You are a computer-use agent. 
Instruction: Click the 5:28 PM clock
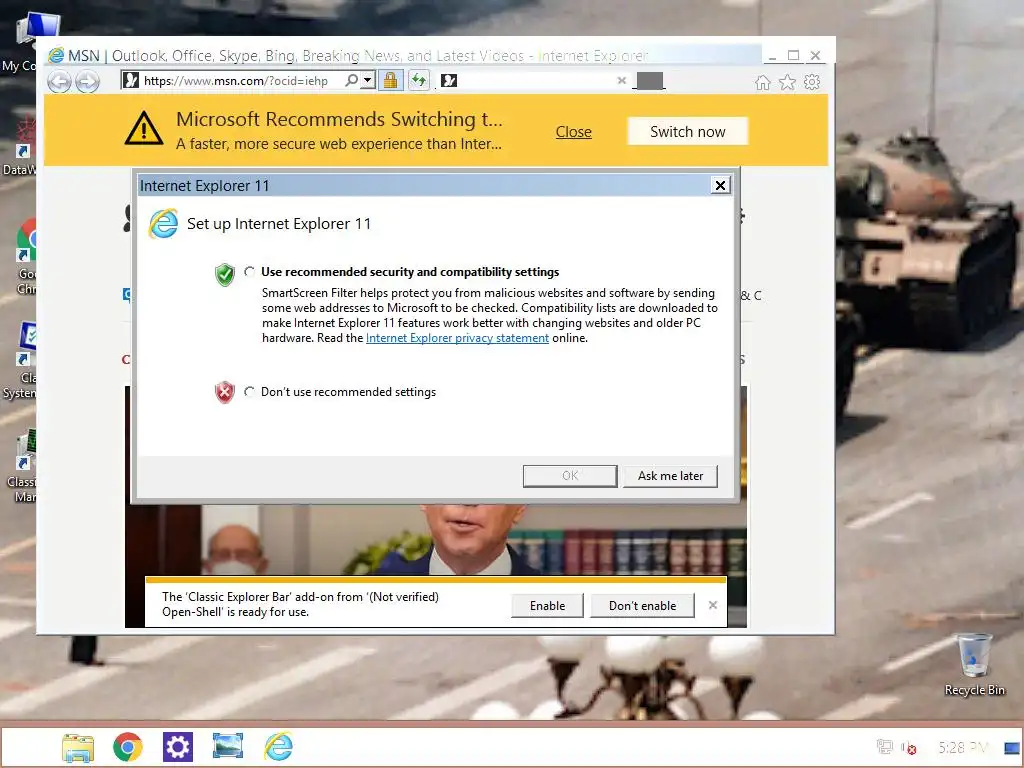tap(963, 748)
